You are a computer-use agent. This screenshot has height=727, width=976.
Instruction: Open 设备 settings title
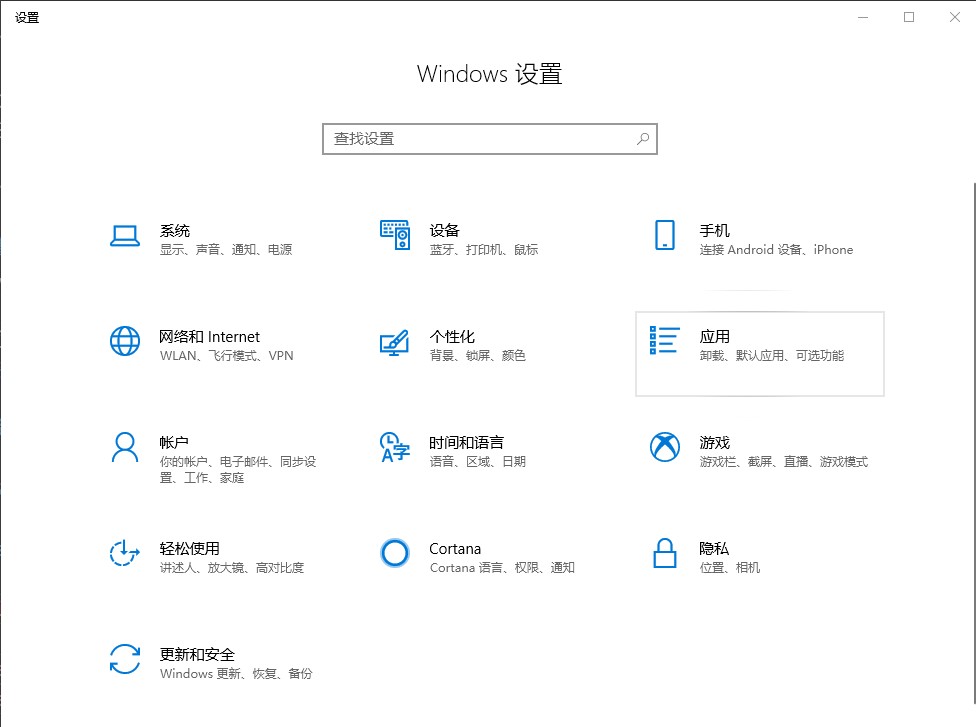point(444,231)
